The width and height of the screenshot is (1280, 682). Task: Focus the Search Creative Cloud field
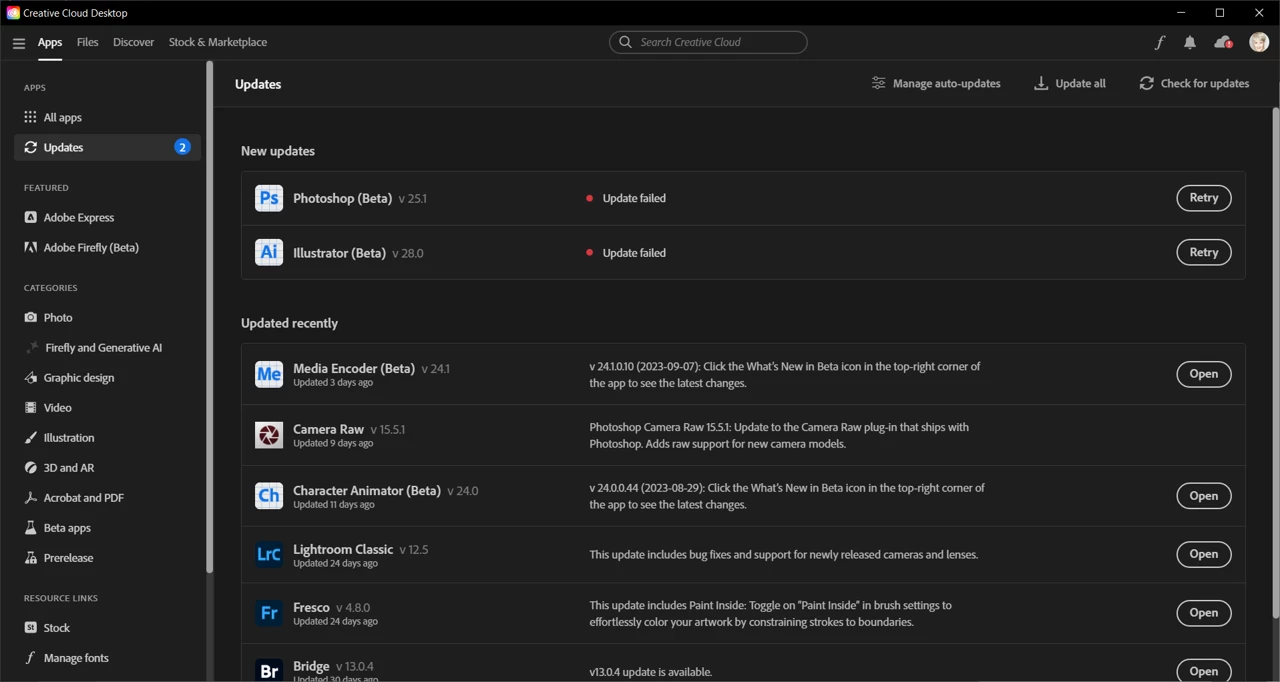(708, 42)
